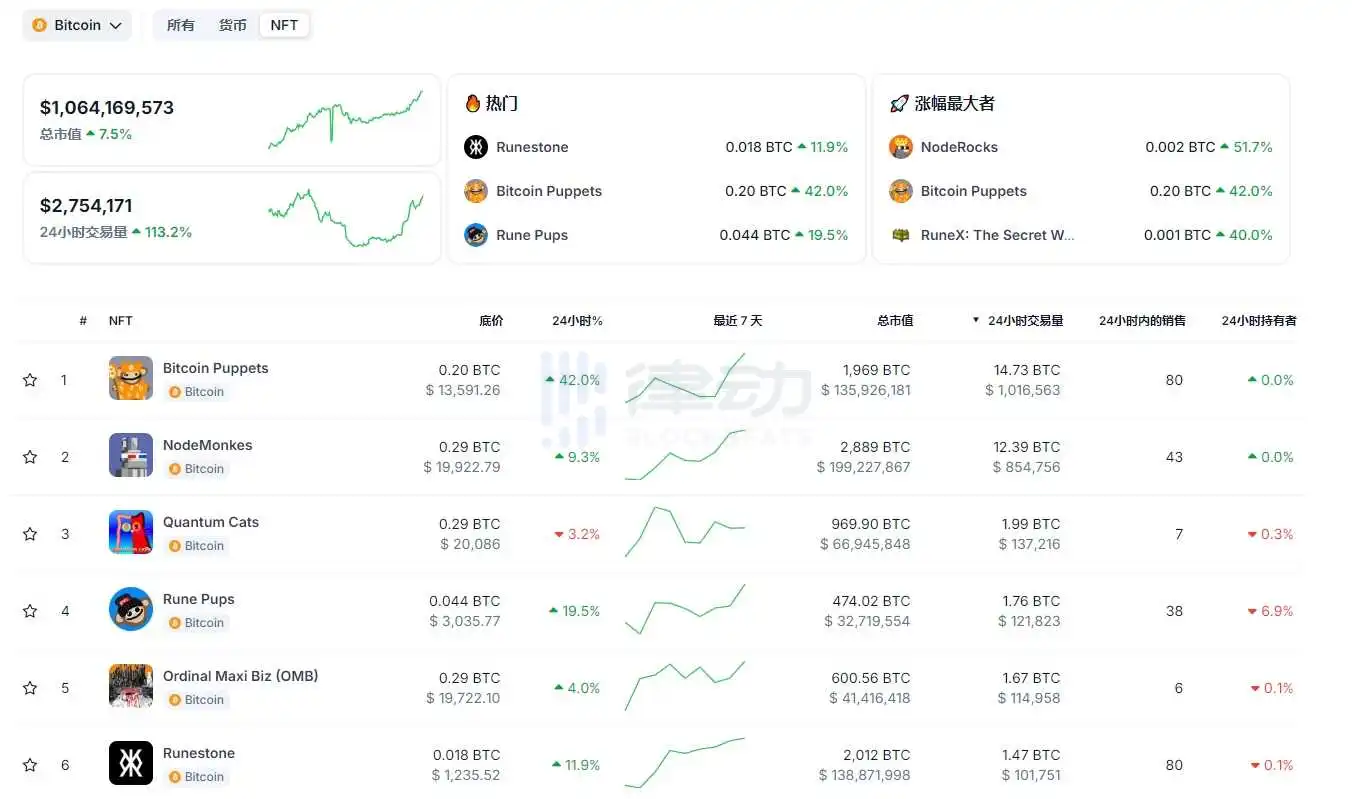Select the NFT tab
This screenshot has width=1352, height=799.
284,25
